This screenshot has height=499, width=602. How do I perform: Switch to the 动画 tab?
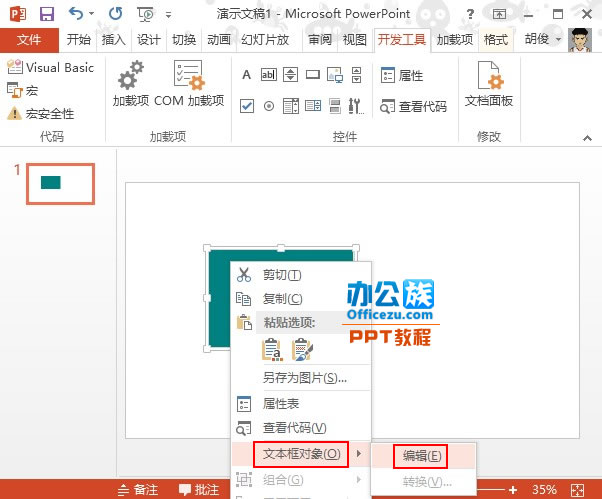point(219,40)
